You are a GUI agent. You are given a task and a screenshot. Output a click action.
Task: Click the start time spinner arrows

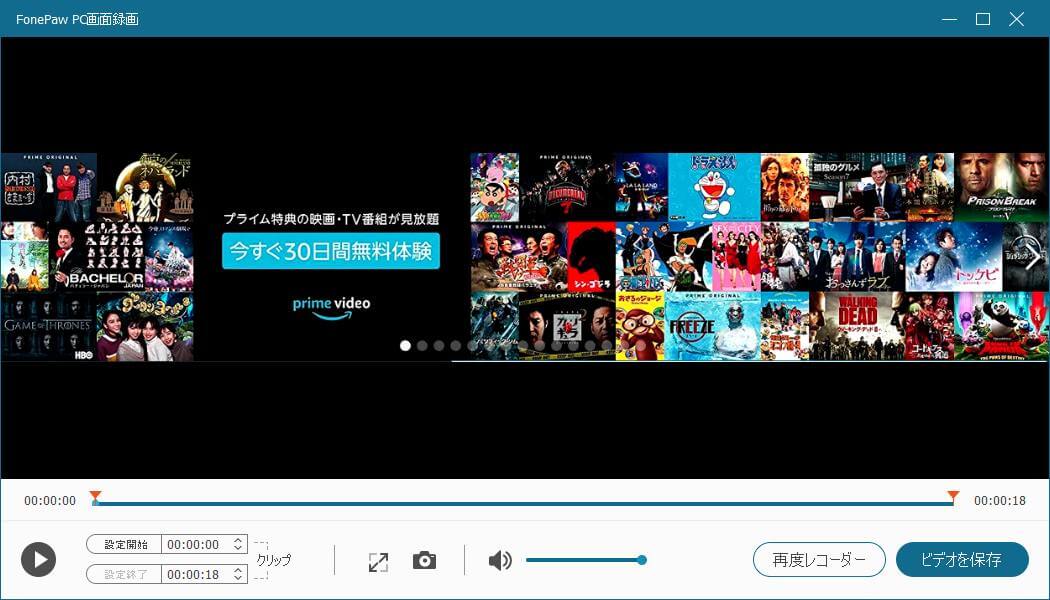238,544
